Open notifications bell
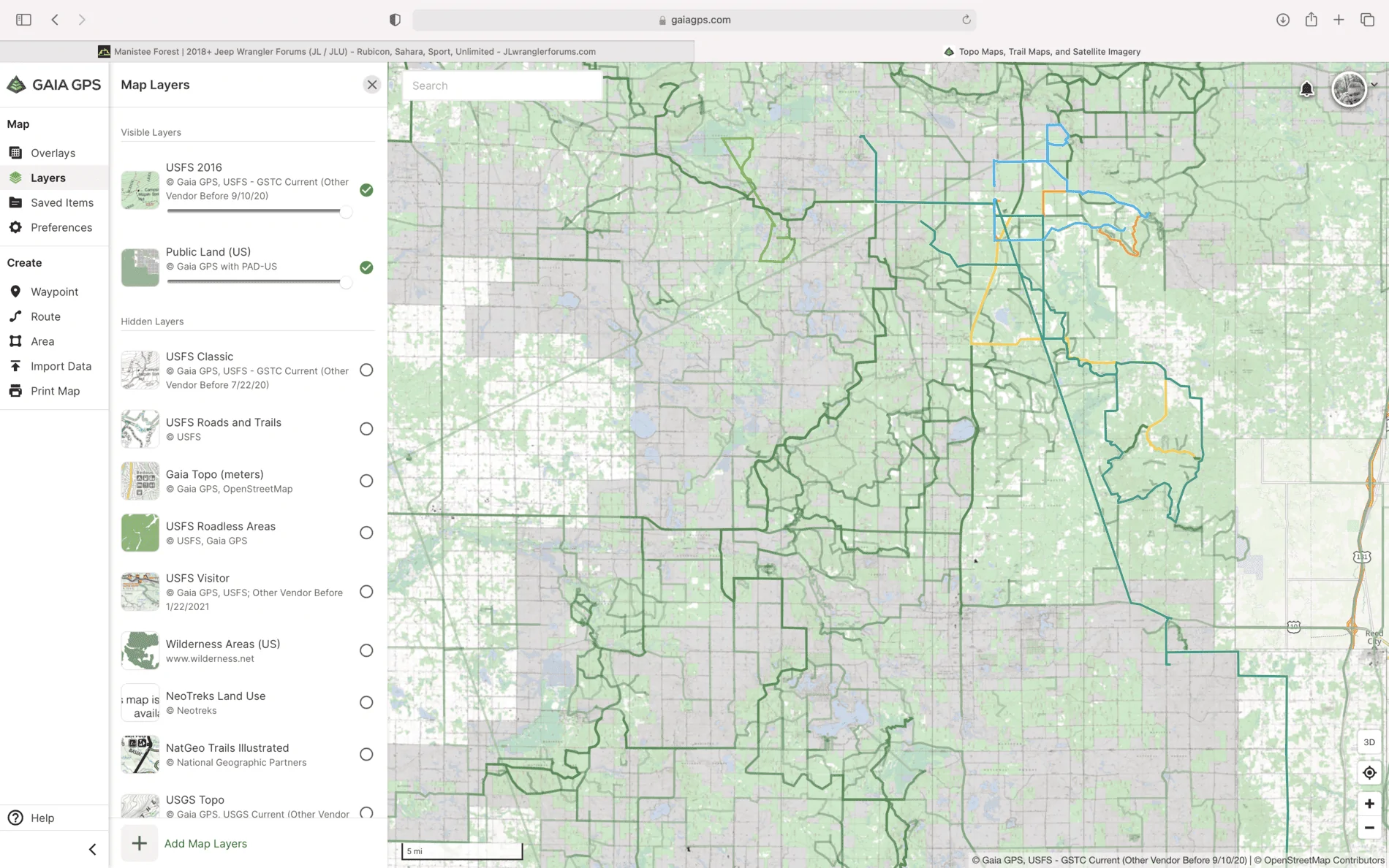This screenshot has height=868, width=1389. pos(1307,89)
